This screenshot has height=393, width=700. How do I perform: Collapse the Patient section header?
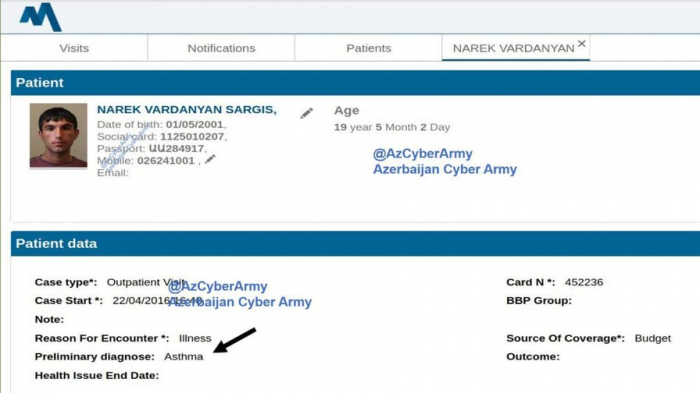pos(355,83)
